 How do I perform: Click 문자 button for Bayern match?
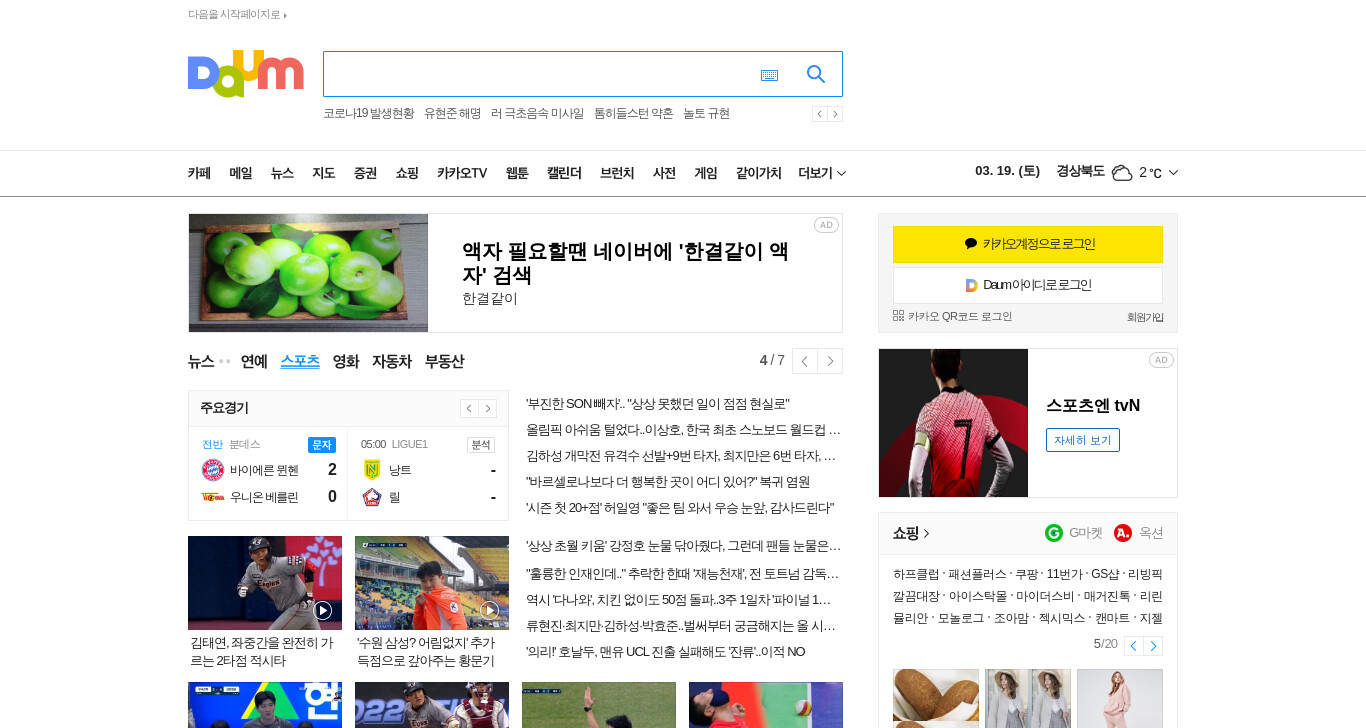322,445
